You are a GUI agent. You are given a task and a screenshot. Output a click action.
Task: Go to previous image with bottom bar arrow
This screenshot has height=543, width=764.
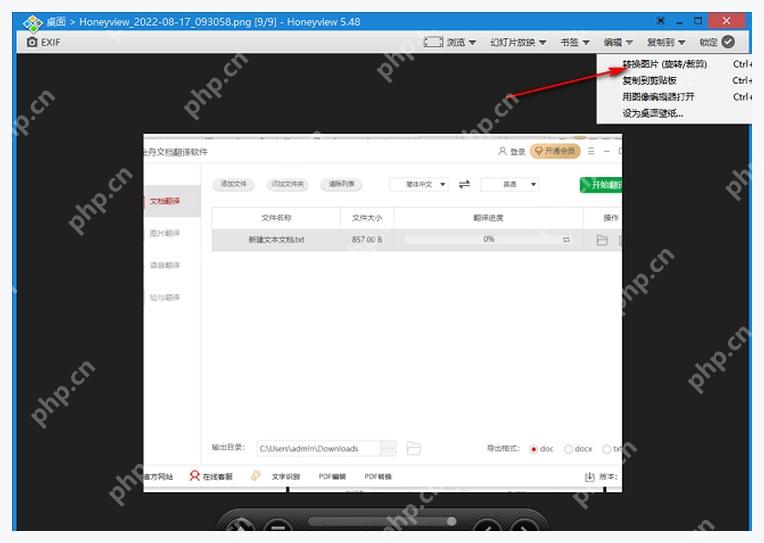pos(487,526)
